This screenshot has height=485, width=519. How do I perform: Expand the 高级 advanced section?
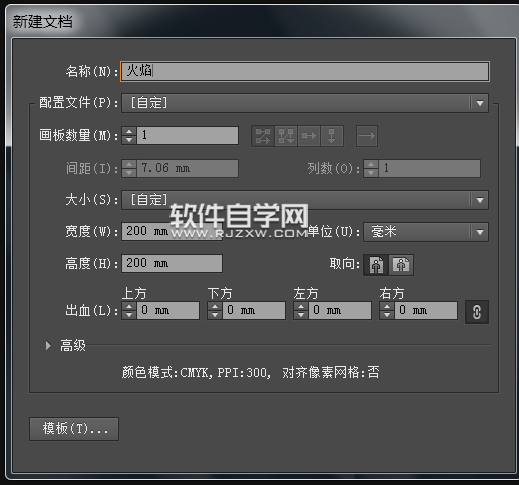[48, 345]
